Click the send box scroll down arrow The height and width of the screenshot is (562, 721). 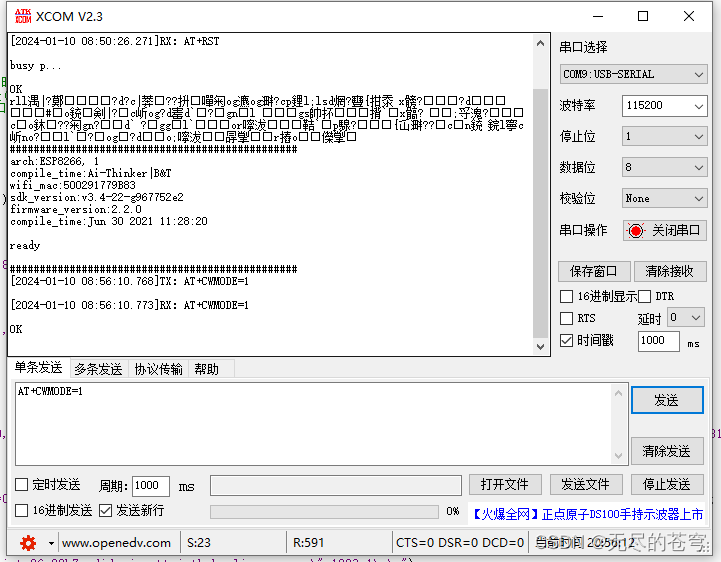pyautogui.click(x=618, y=456)
